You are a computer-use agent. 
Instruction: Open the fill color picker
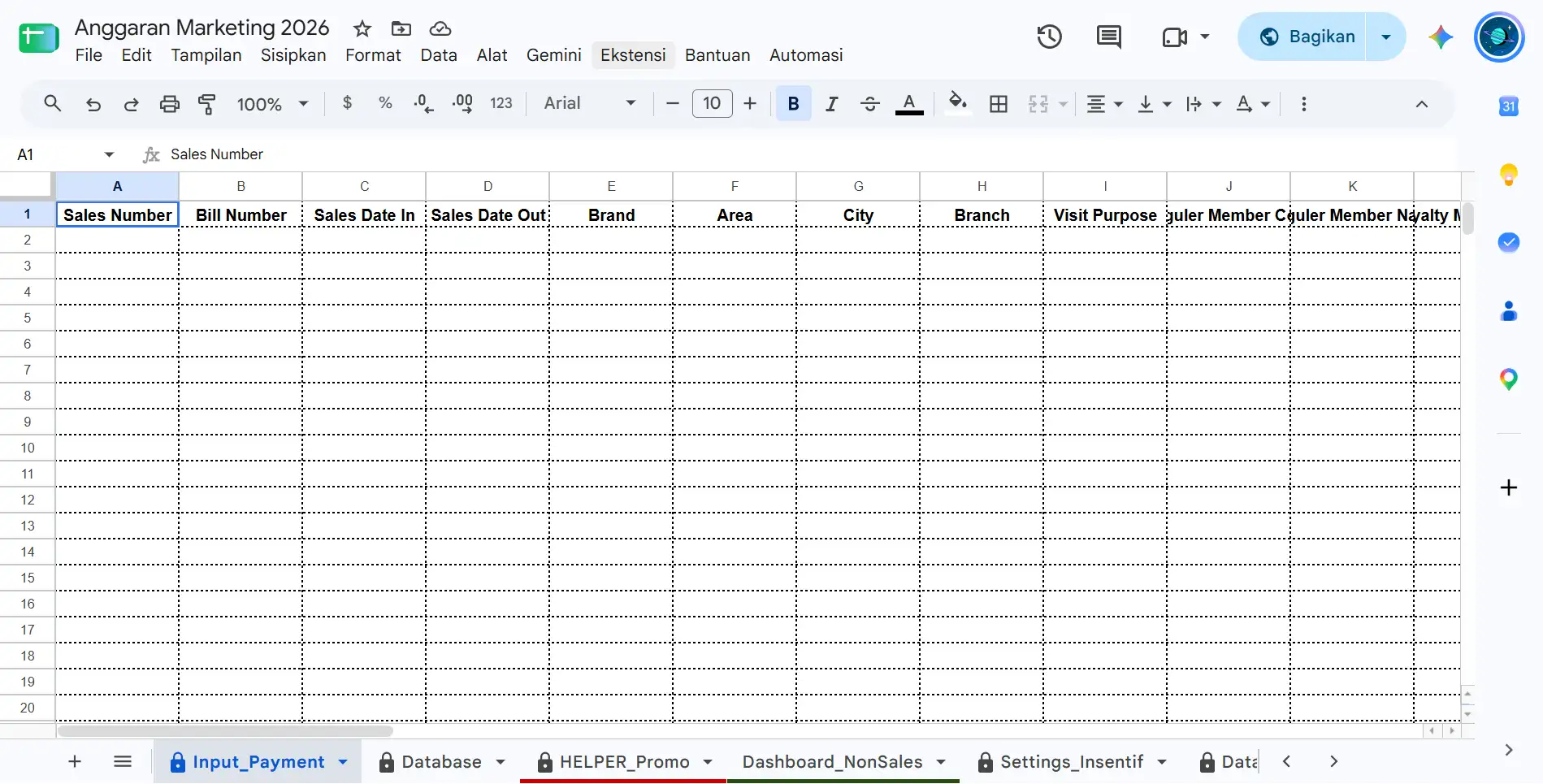click(958, 103)
